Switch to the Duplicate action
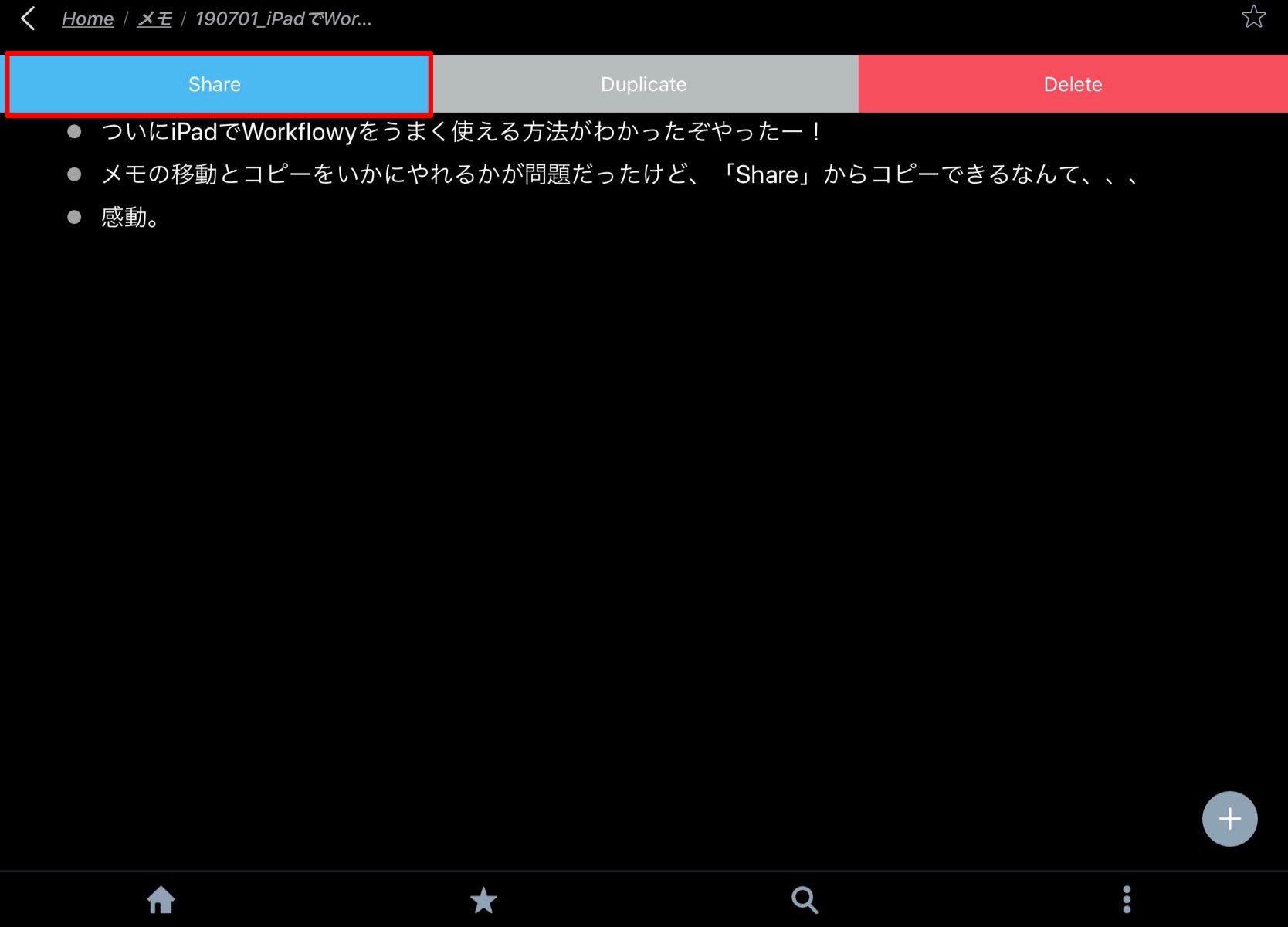 (x=643, y=83)
